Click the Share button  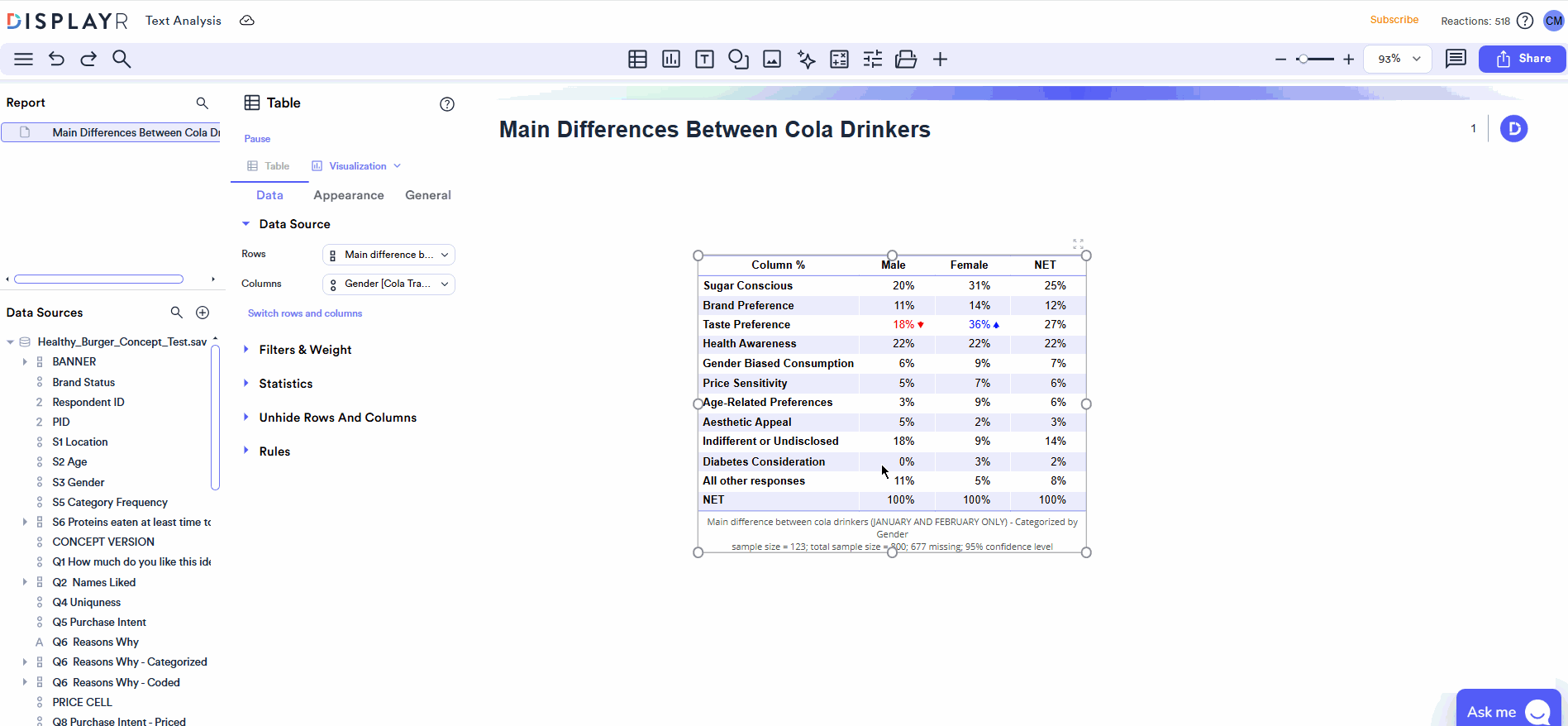[1522, 59]
